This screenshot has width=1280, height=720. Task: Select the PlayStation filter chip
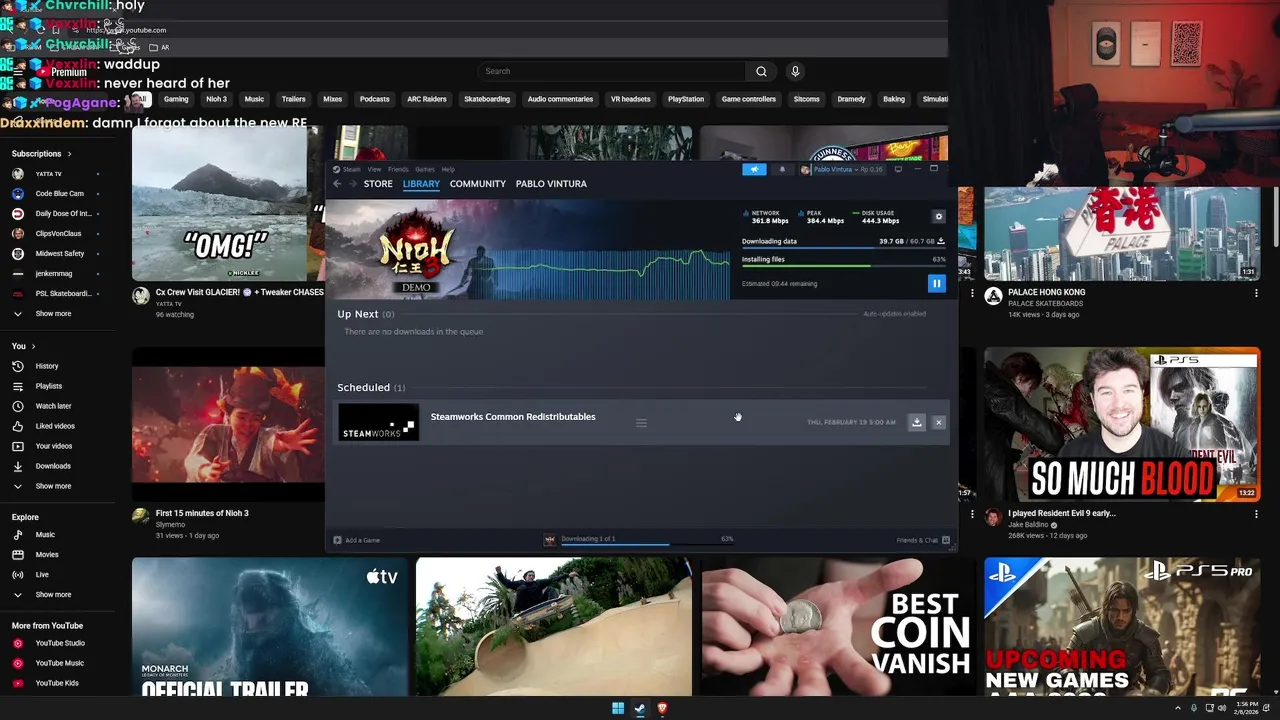point(686,99)
